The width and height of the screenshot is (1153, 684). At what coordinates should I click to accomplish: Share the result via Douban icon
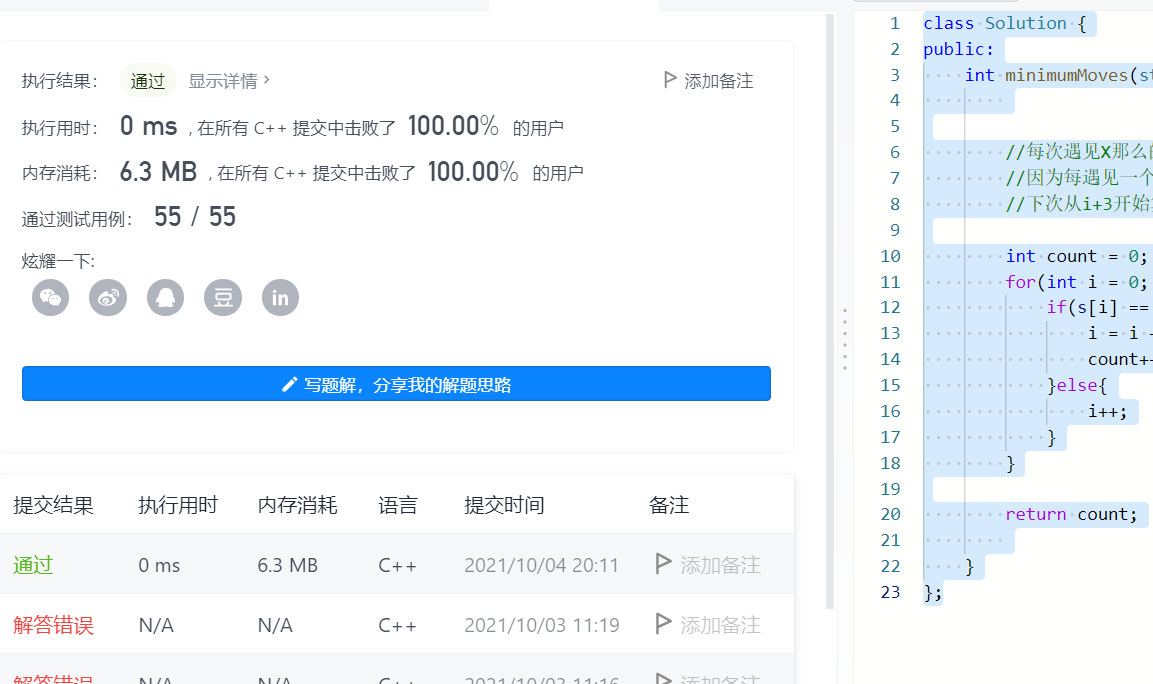click(222, 297)
